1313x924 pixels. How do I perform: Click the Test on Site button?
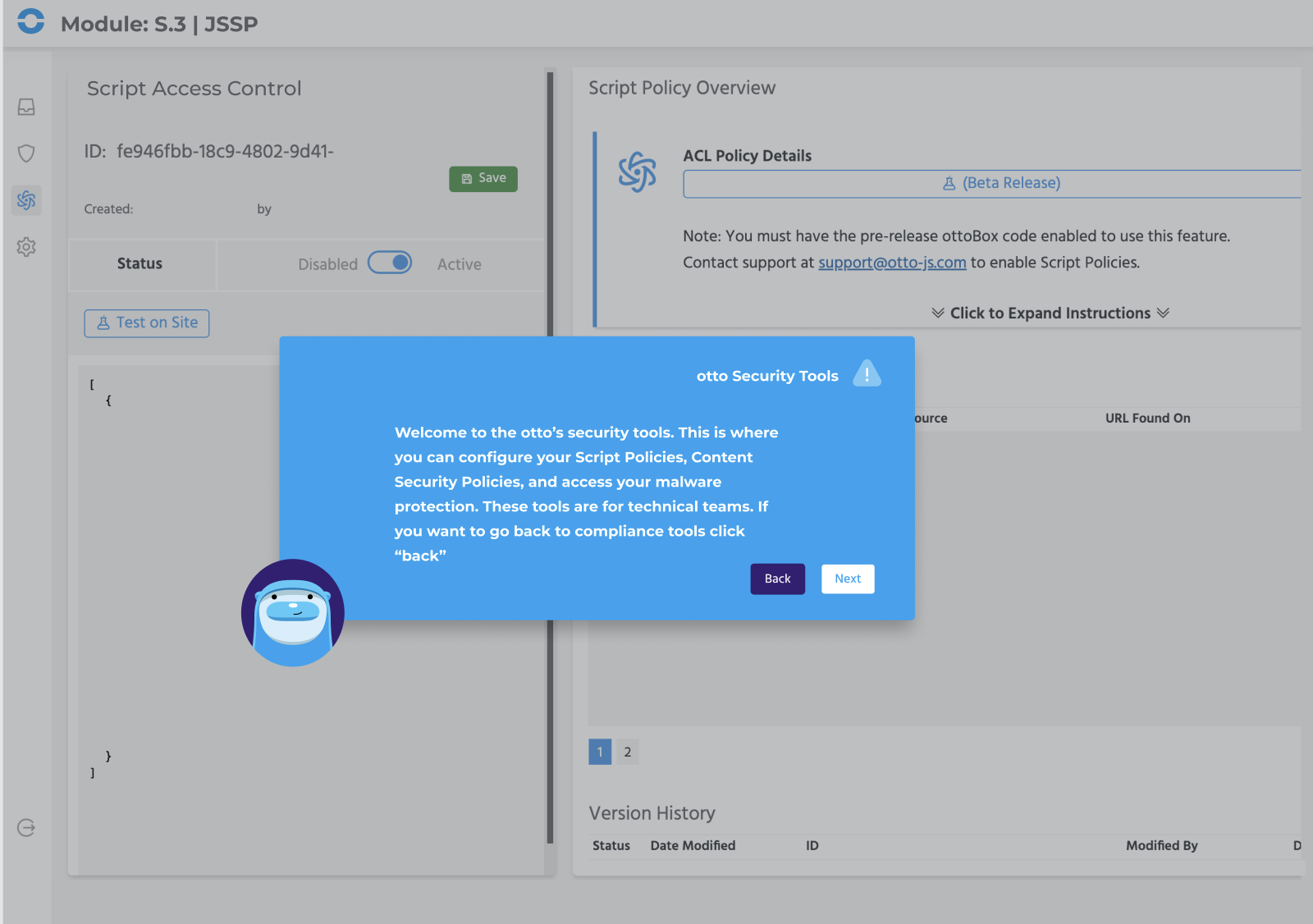147,323
